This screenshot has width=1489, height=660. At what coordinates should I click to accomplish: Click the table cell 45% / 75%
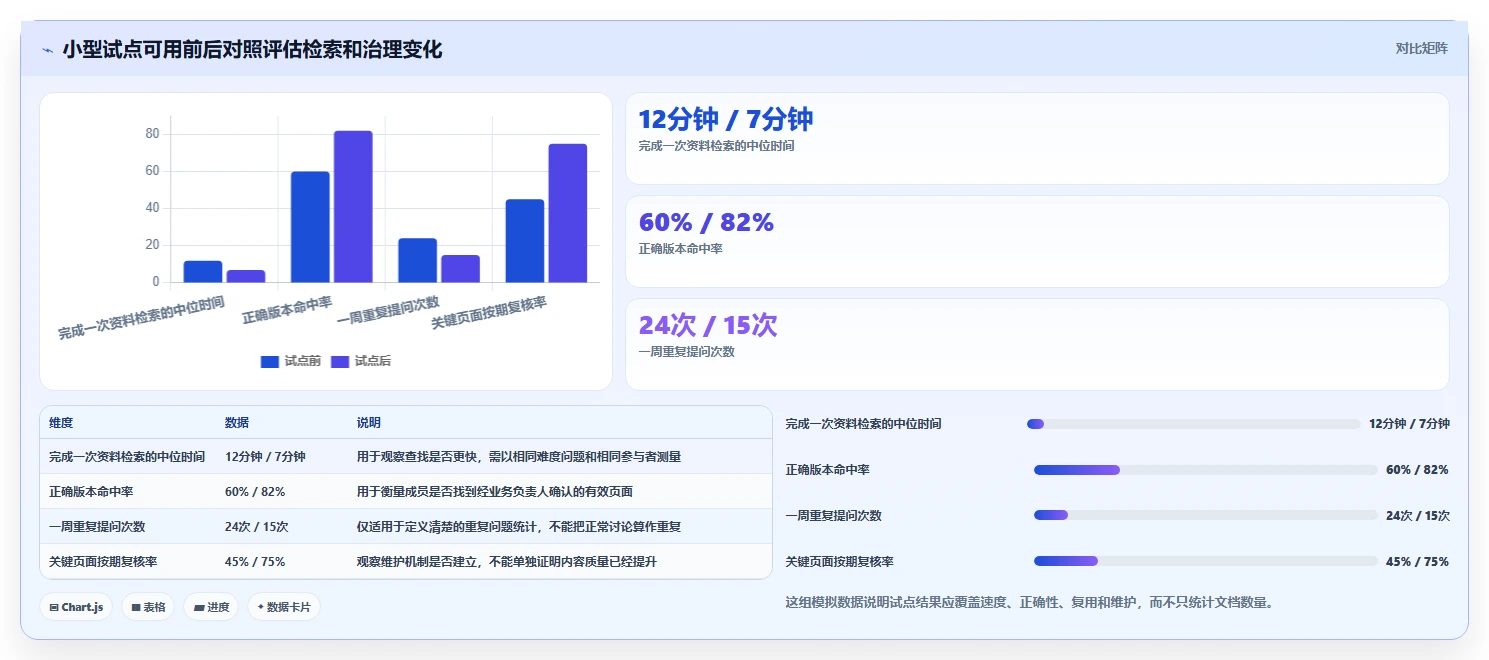(x=255, y=562)
